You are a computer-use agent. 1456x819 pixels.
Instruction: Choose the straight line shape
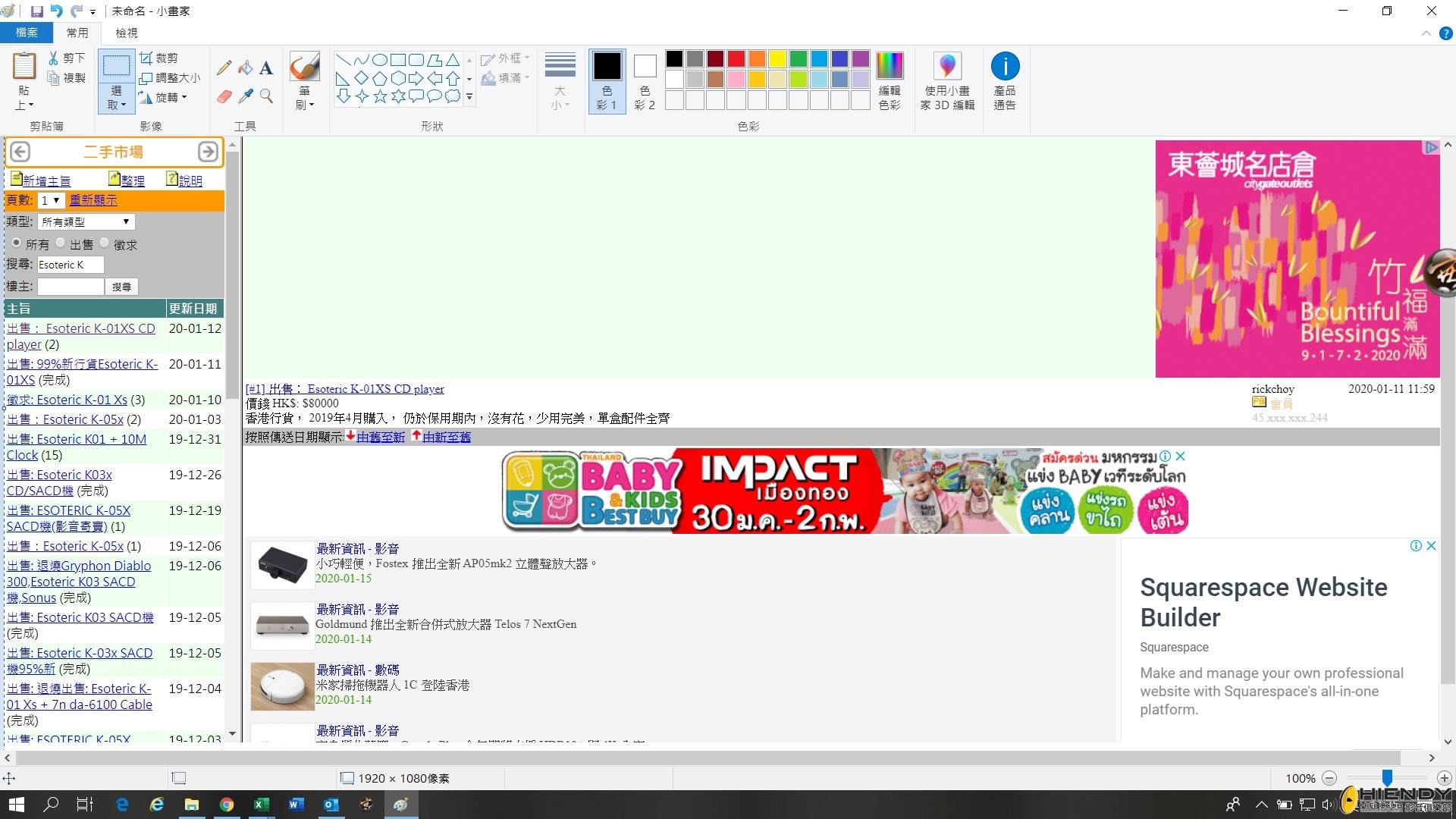[x=343, y=60]
